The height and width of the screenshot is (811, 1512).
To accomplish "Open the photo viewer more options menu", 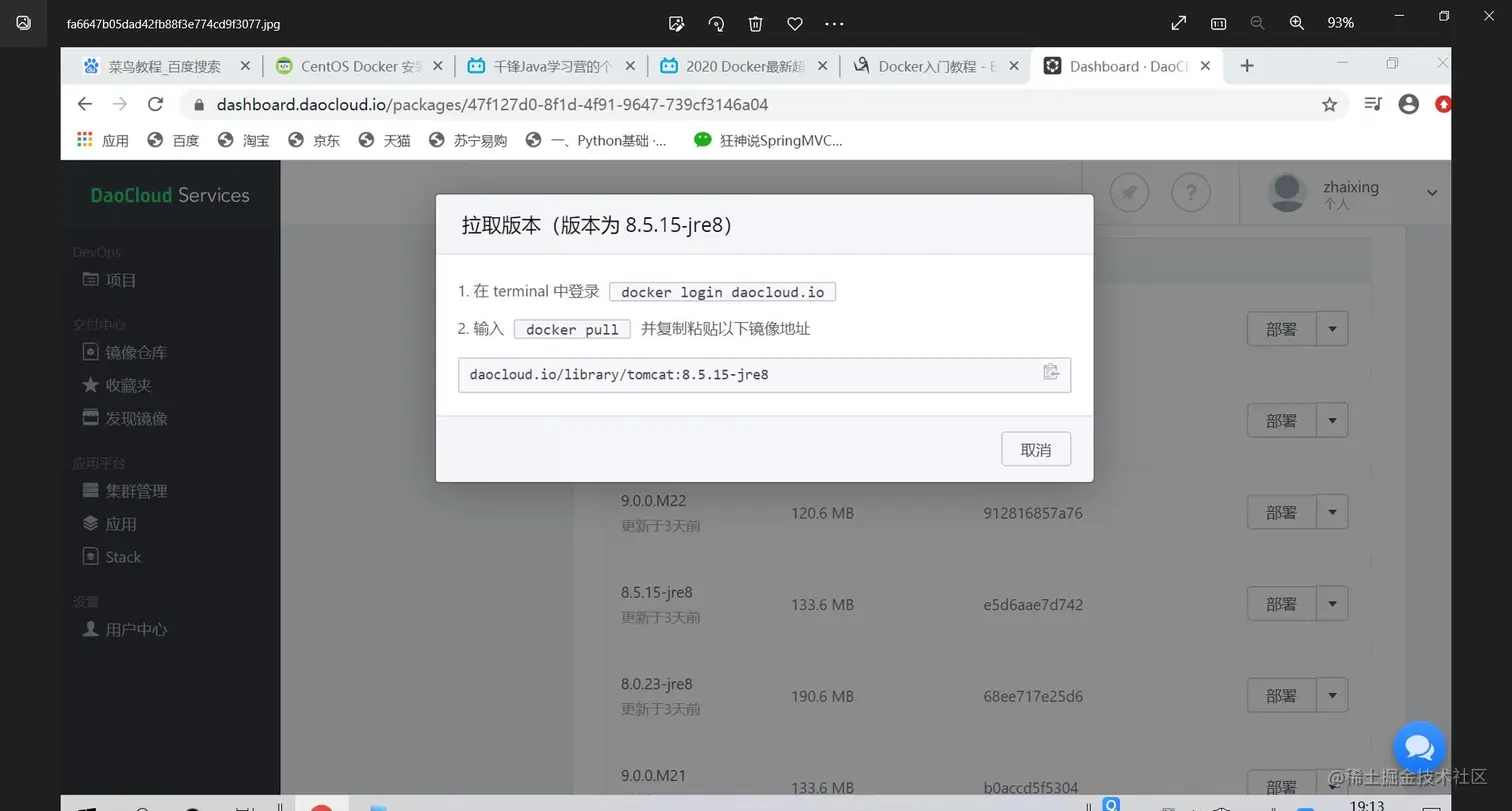I will click(834, 23).
